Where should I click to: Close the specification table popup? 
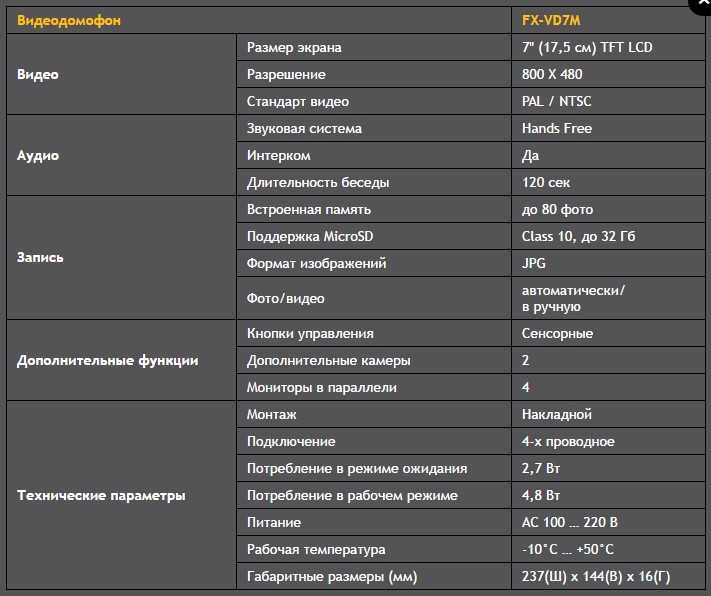tap(702, 4)
